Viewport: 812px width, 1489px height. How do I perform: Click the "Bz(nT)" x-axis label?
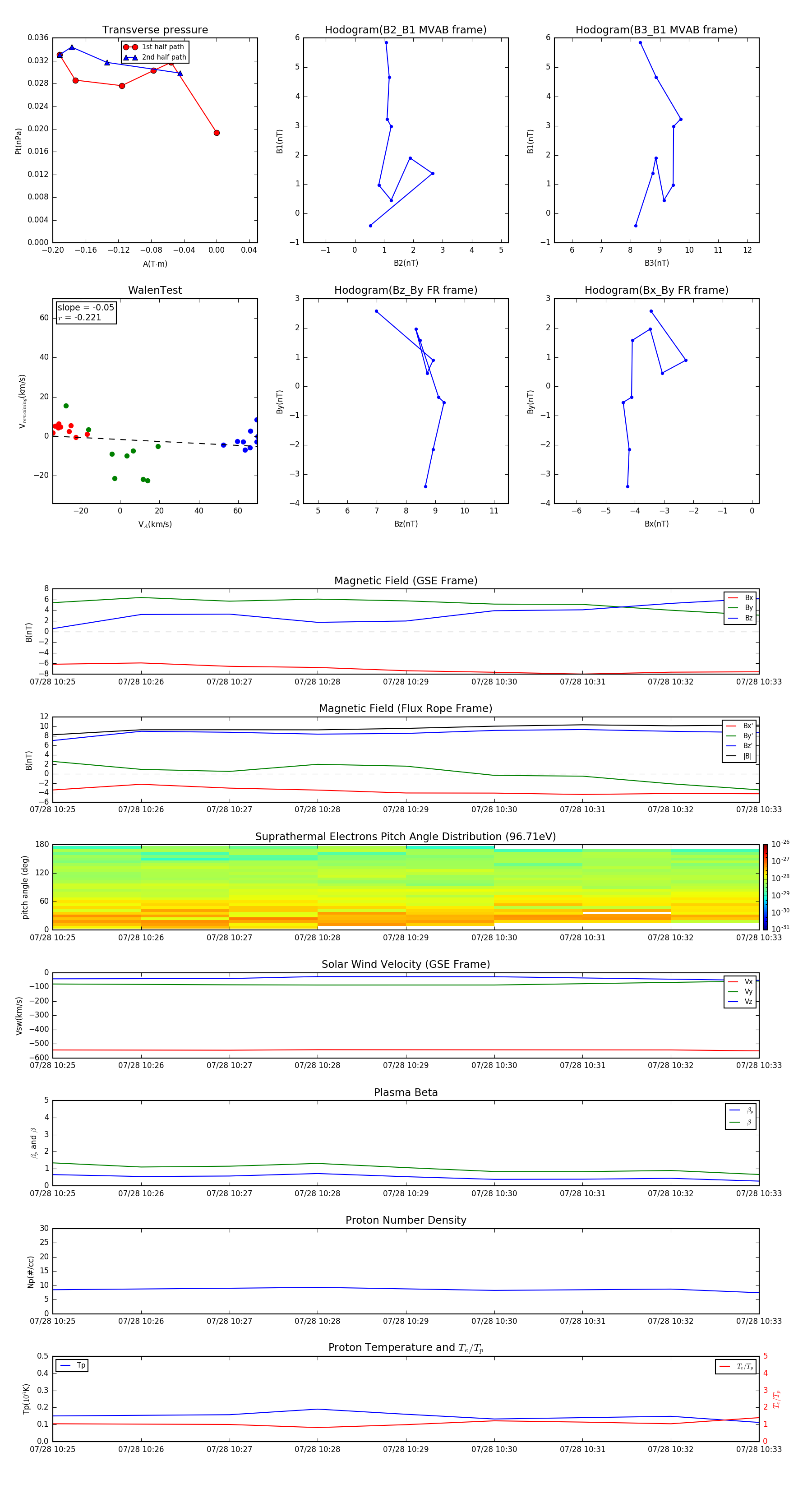click(x=406, y=524)
